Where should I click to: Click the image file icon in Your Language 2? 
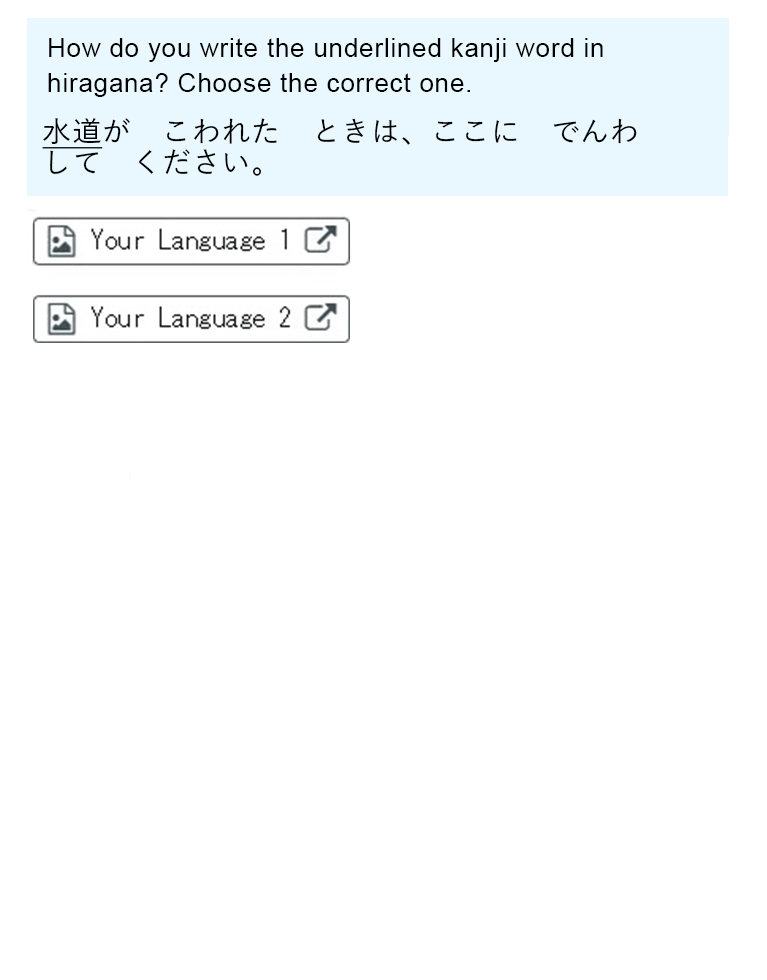point(62,319)
